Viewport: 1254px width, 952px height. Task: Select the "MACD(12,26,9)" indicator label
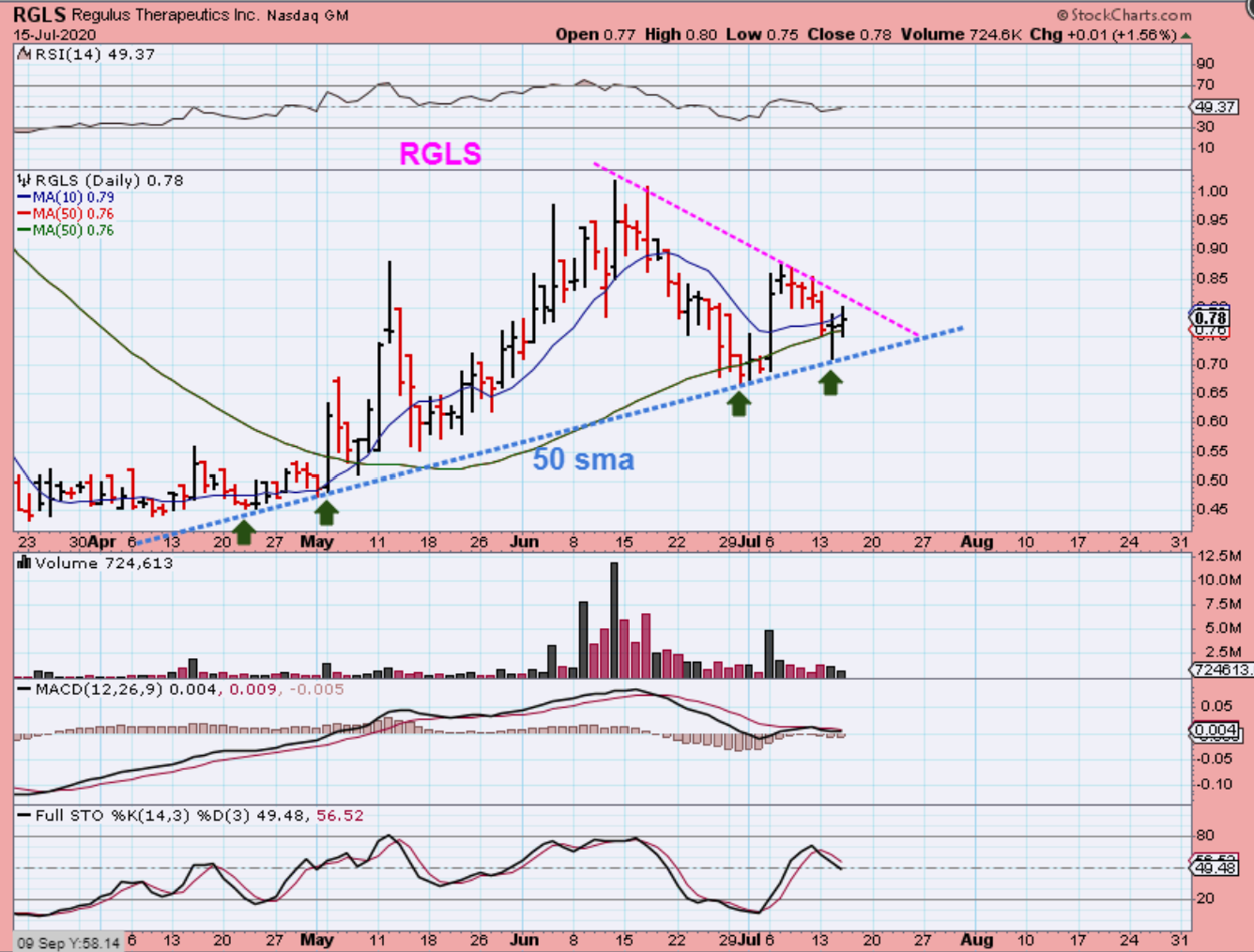[99, 689]
